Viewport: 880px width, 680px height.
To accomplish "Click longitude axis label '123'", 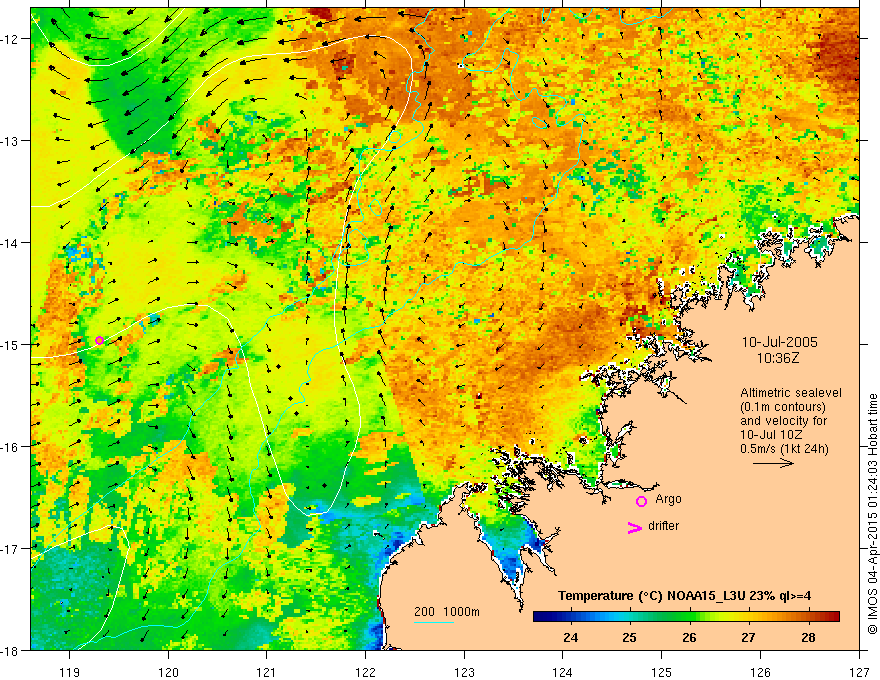I will [464, 672].
